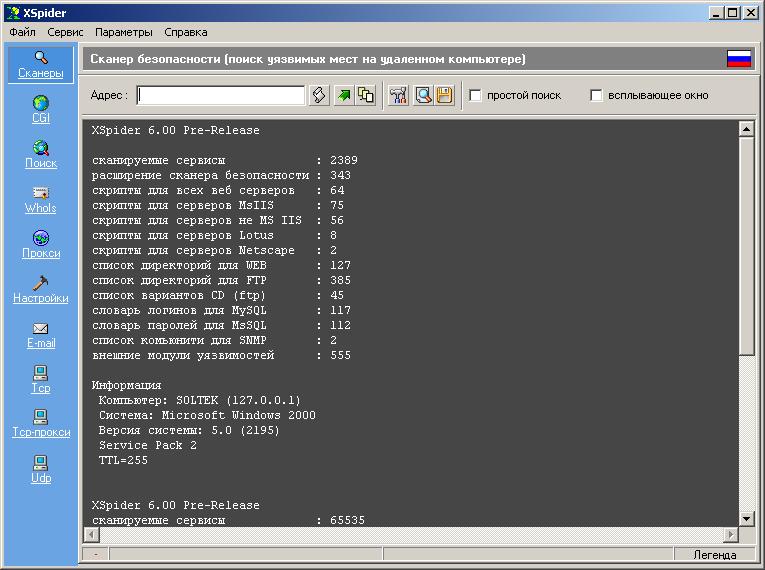Click the floppy disk save icon

pos(444,95)
